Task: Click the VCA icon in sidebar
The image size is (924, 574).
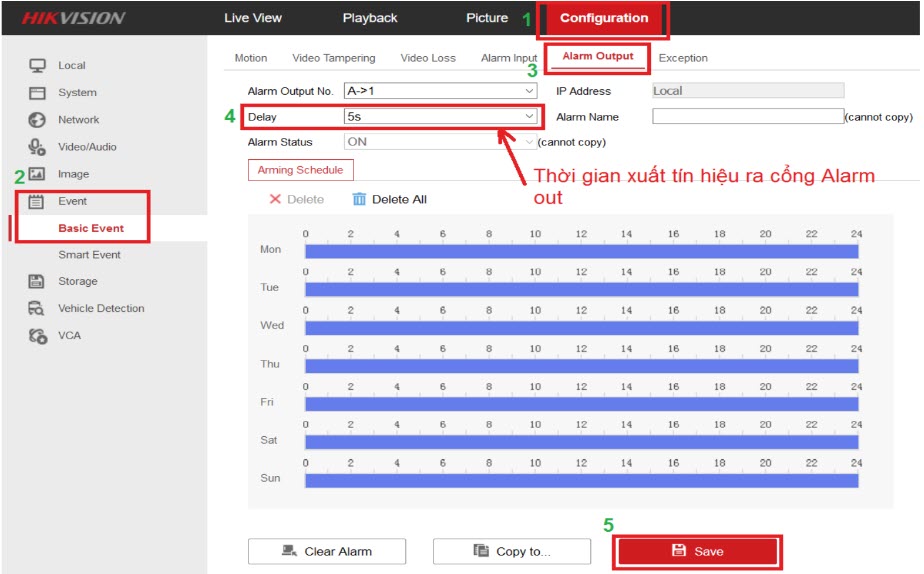Action: (x=37, y=336)
